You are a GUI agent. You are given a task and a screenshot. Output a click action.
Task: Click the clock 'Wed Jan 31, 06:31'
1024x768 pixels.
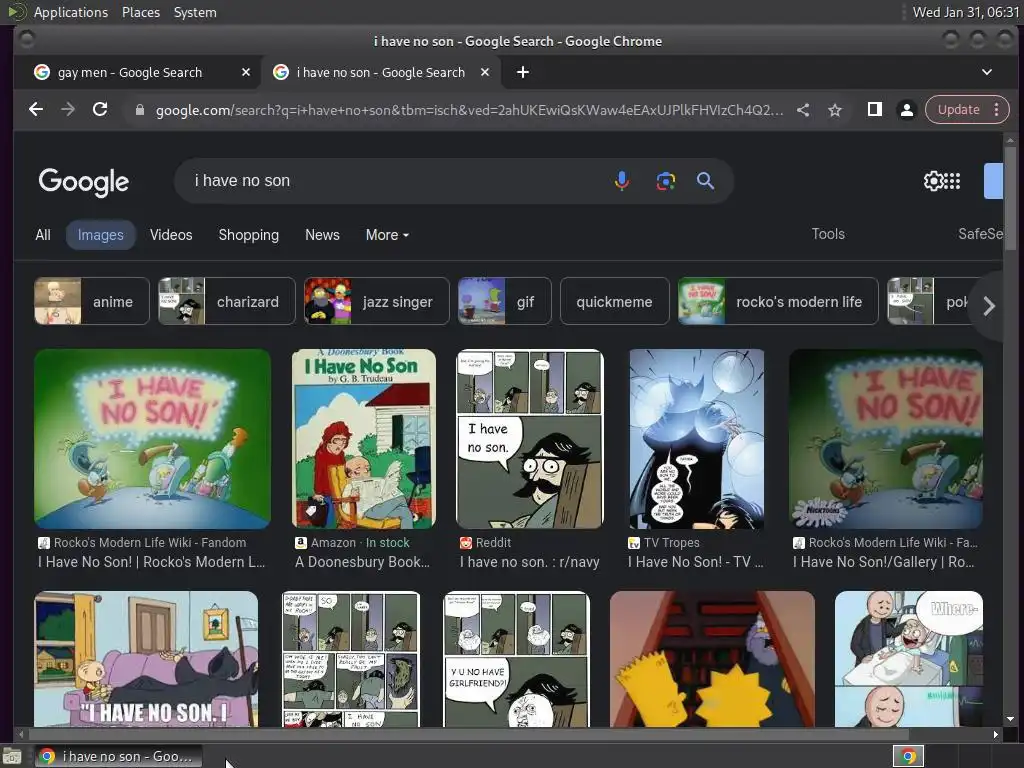(965, 12)
